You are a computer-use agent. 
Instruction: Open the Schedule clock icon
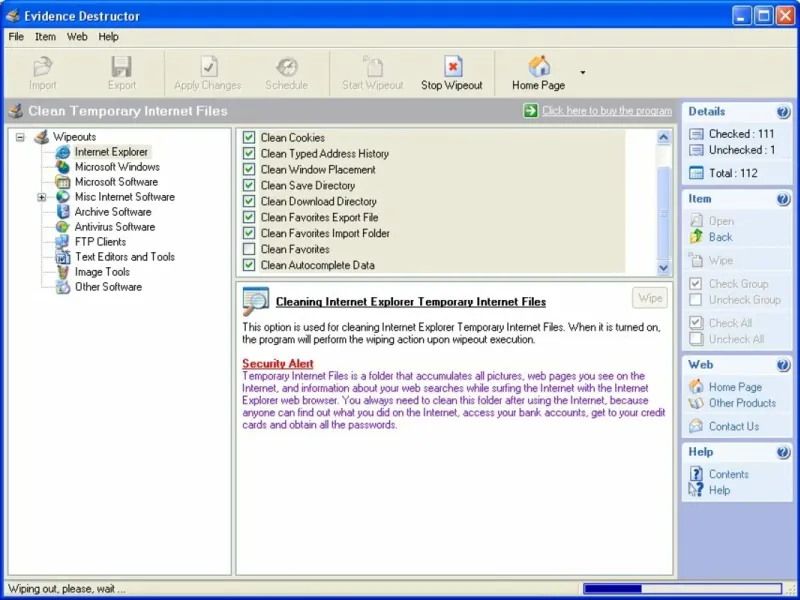(287, 67)
